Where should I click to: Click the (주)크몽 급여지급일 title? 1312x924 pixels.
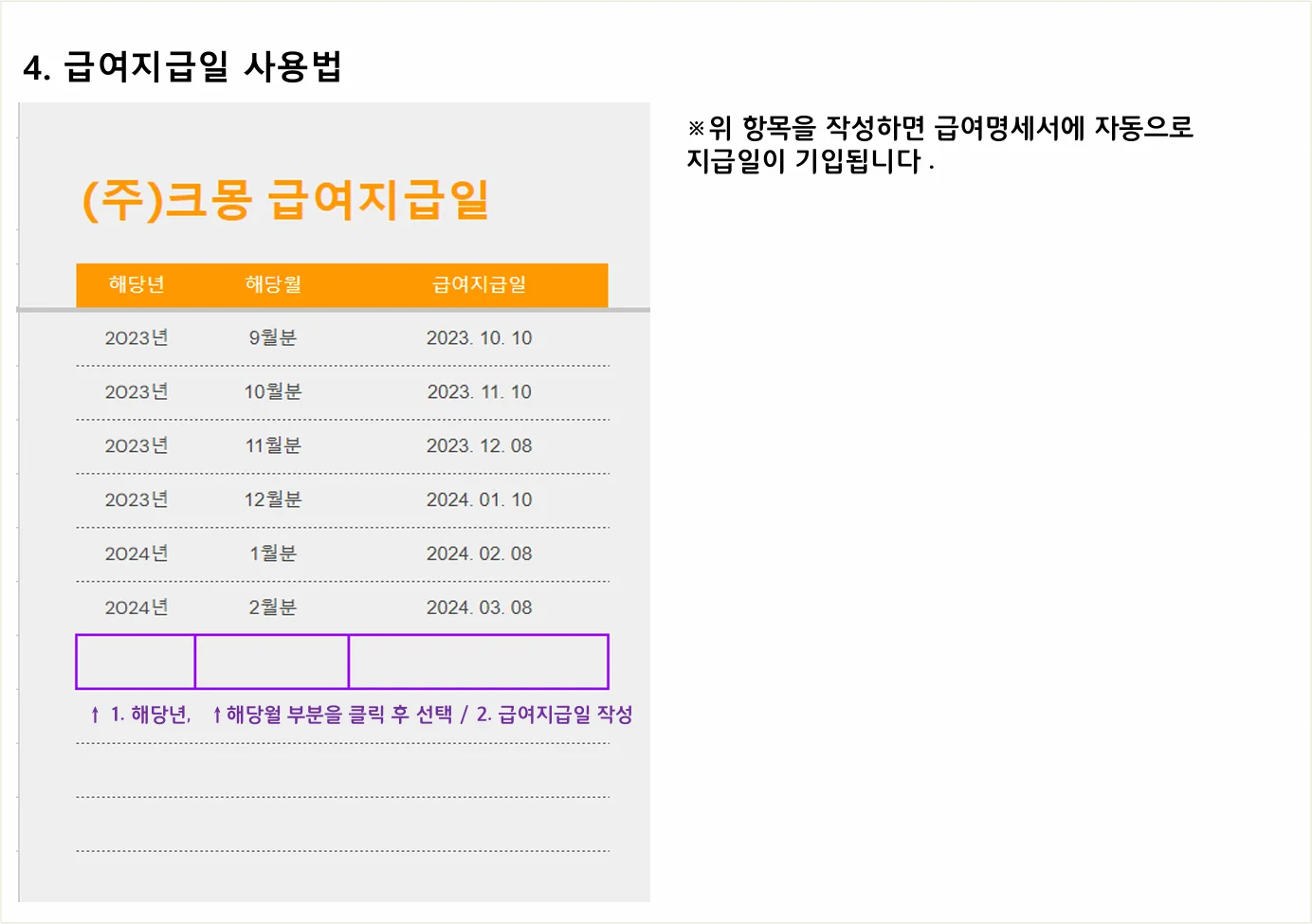(285, 200)
